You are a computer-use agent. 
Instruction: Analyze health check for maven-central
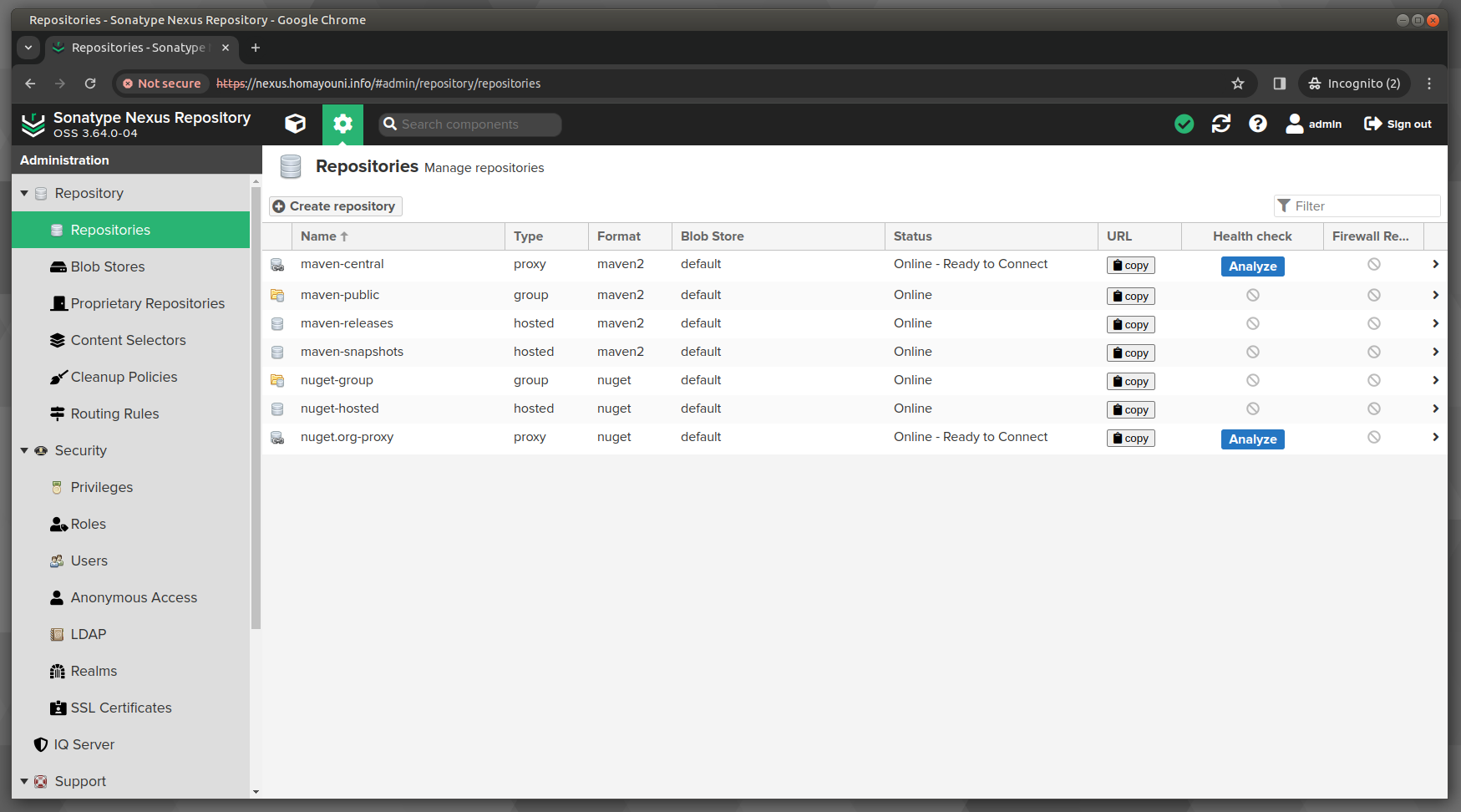[1252, 266]
